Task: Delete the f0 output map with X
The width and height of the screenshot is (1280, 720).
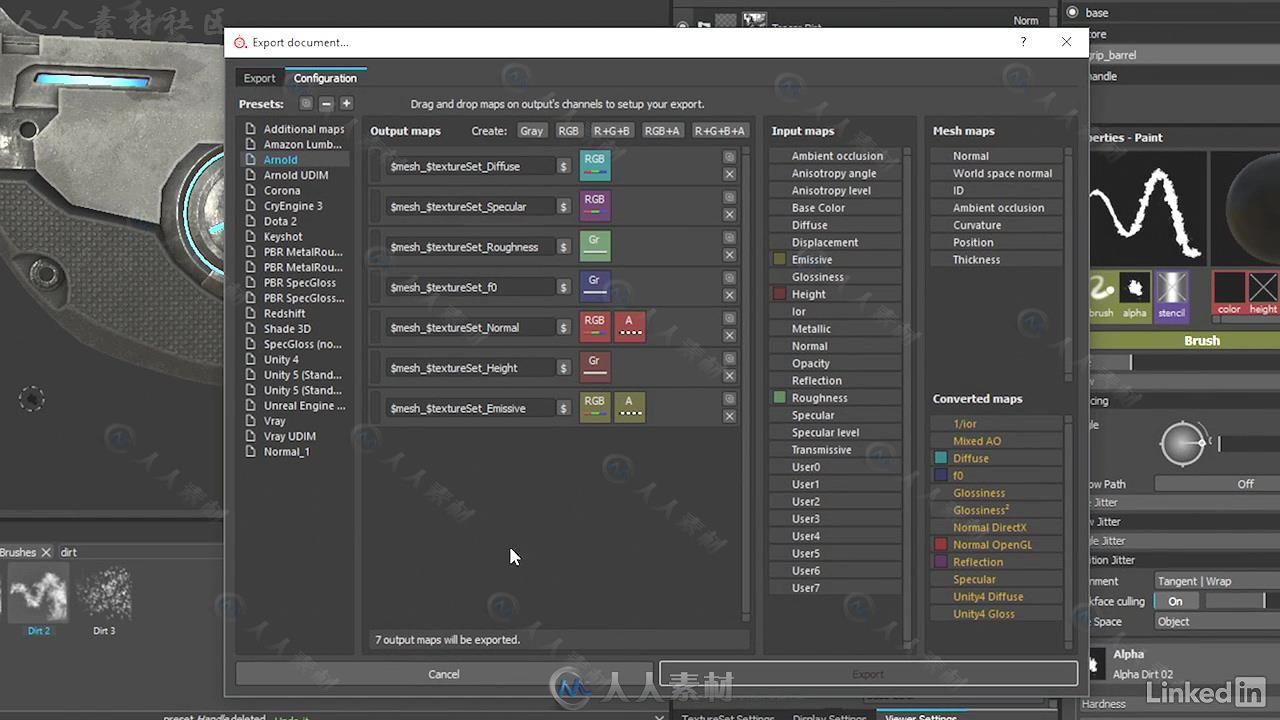Action: click(x=730, y=295)
